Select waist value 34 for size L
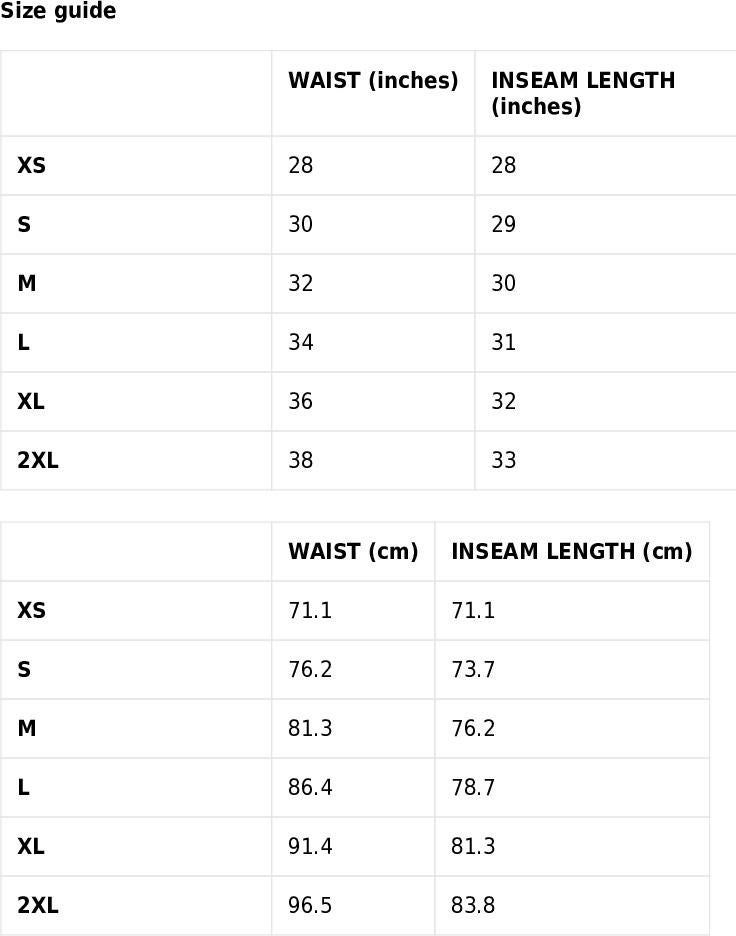The height and width of the screenshot is (936, 736). click(300, 342)
